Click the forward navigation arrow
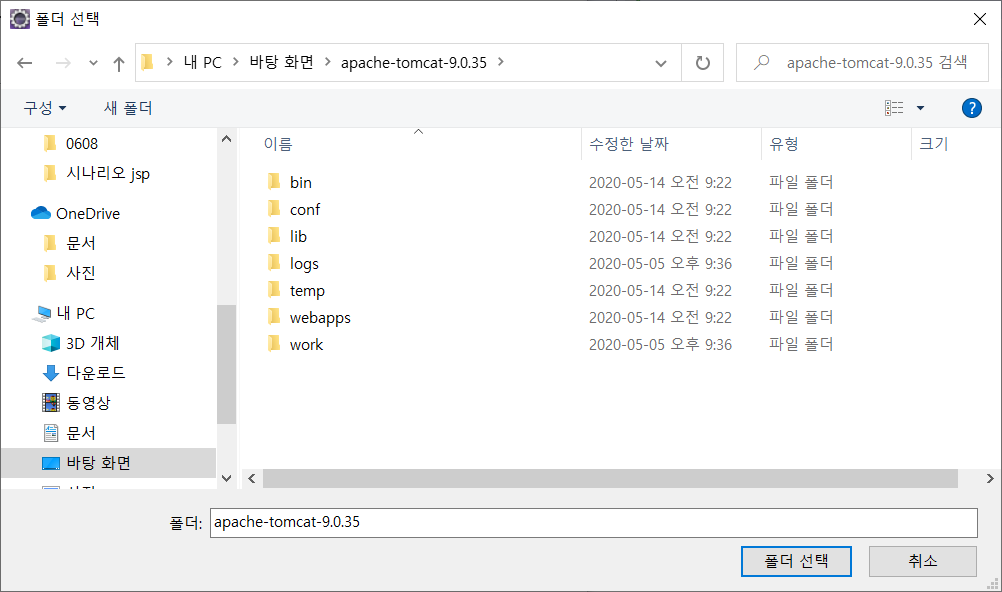The image size is (1002, 592). [x=63, y=63]
